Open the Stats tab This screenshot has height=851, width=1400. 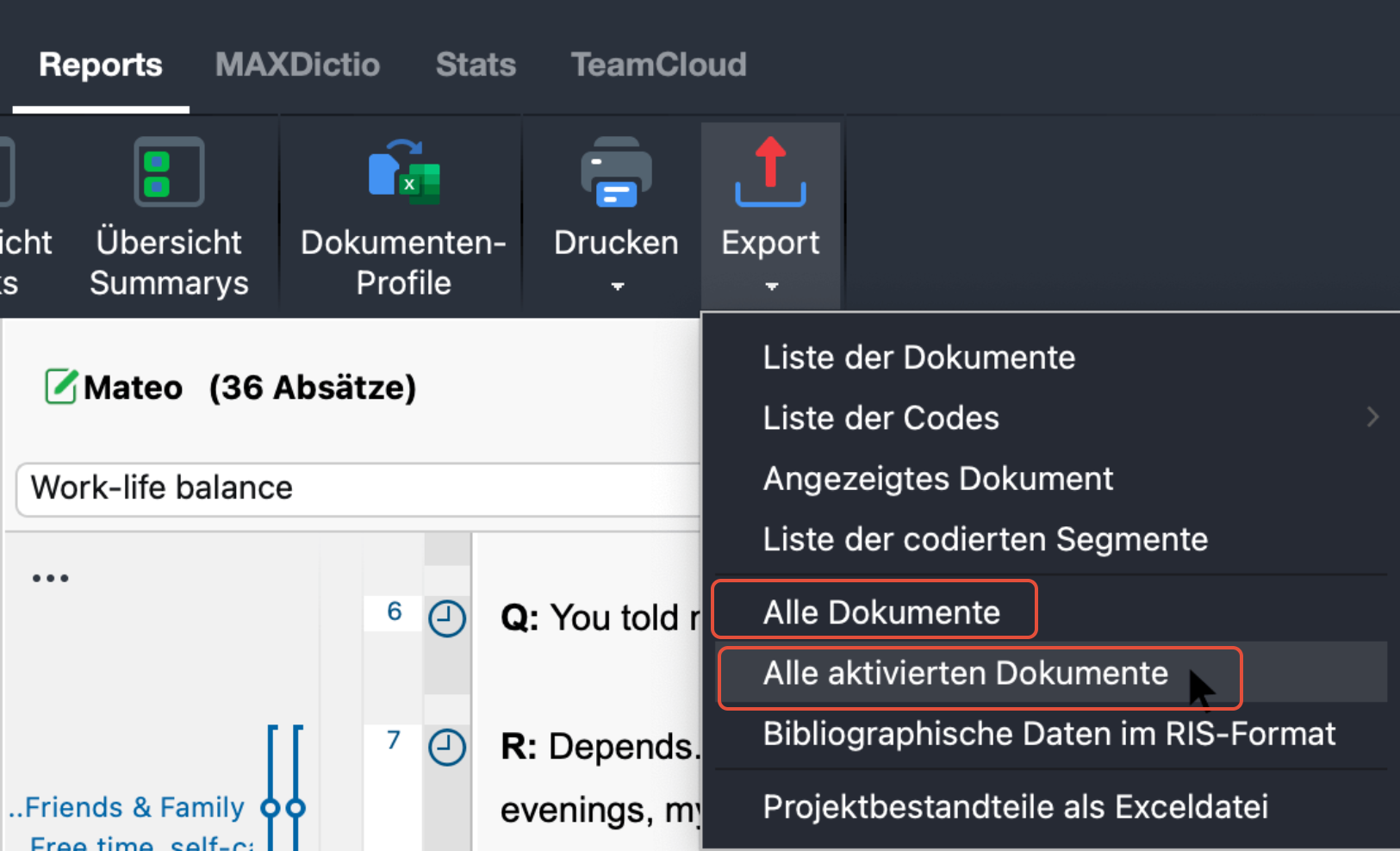tap(476, 65)
